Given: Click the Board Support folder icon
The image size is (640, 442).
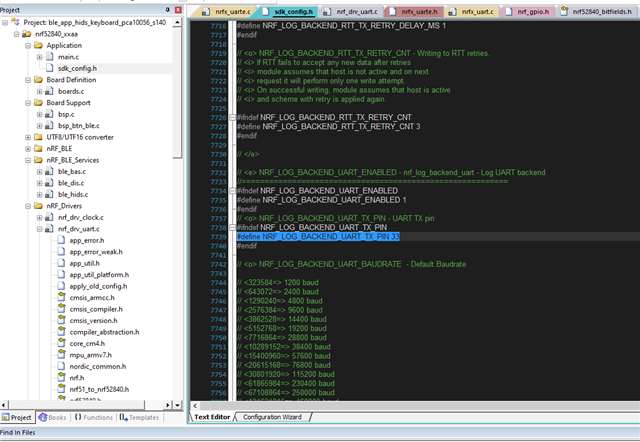Looking at the screenshot, I should pos(38,102).
